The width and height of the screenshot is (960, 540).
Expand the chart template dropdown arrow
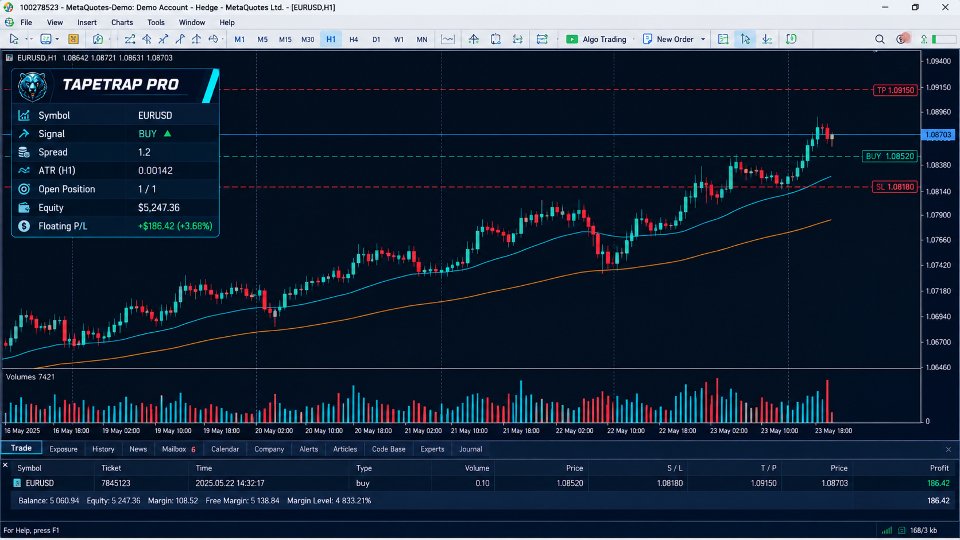[57, 39]
